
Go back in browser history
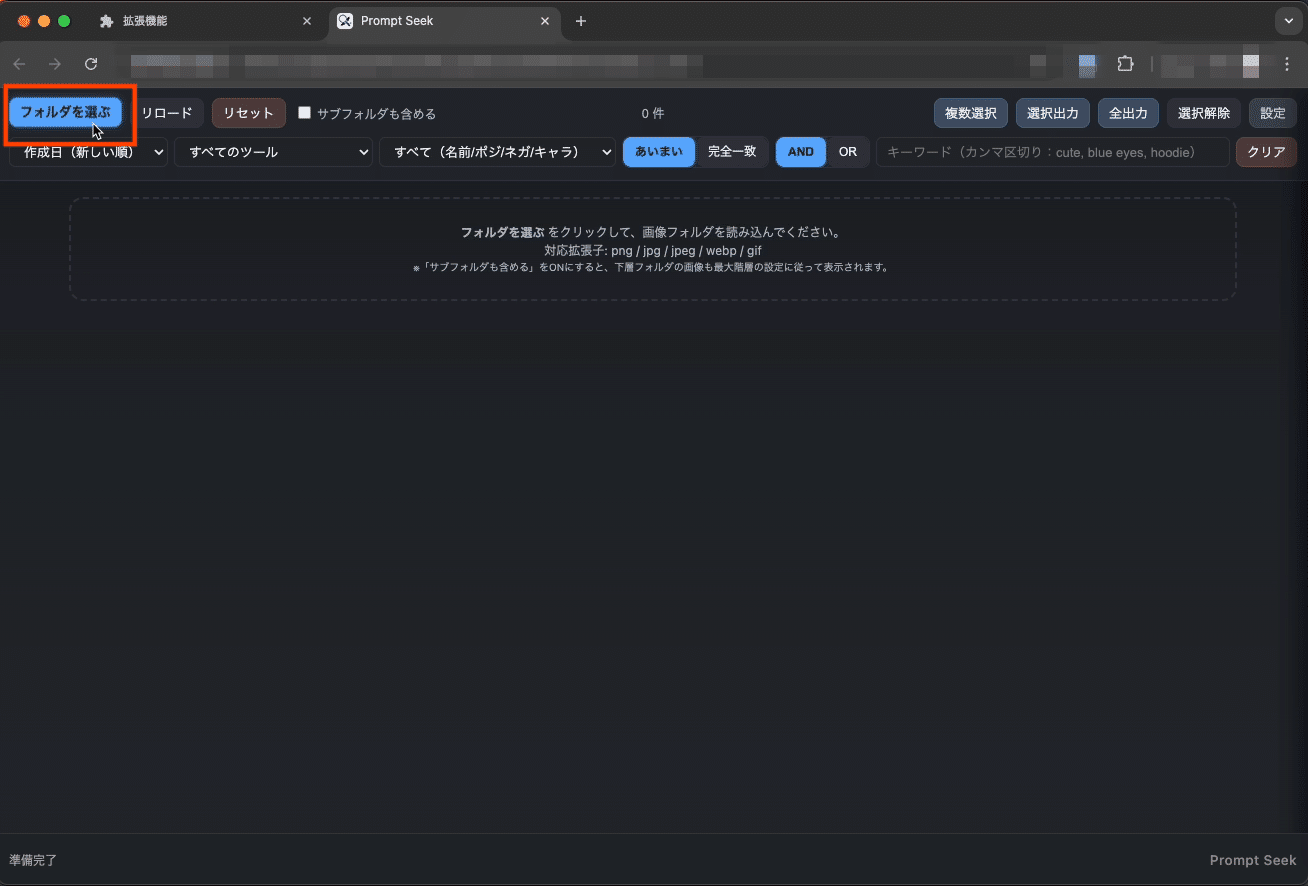[x=19, y=64]
